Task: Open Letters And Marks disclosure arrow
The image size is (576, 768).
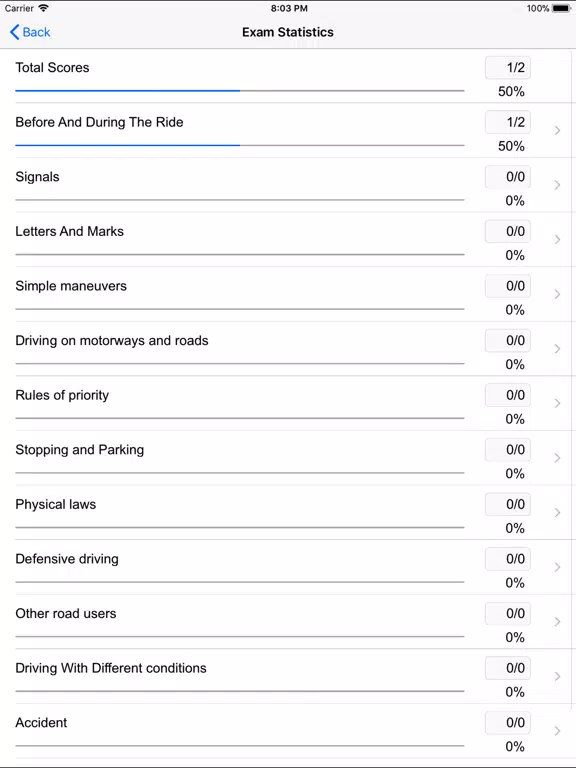Action: click(x=557, y=240)
